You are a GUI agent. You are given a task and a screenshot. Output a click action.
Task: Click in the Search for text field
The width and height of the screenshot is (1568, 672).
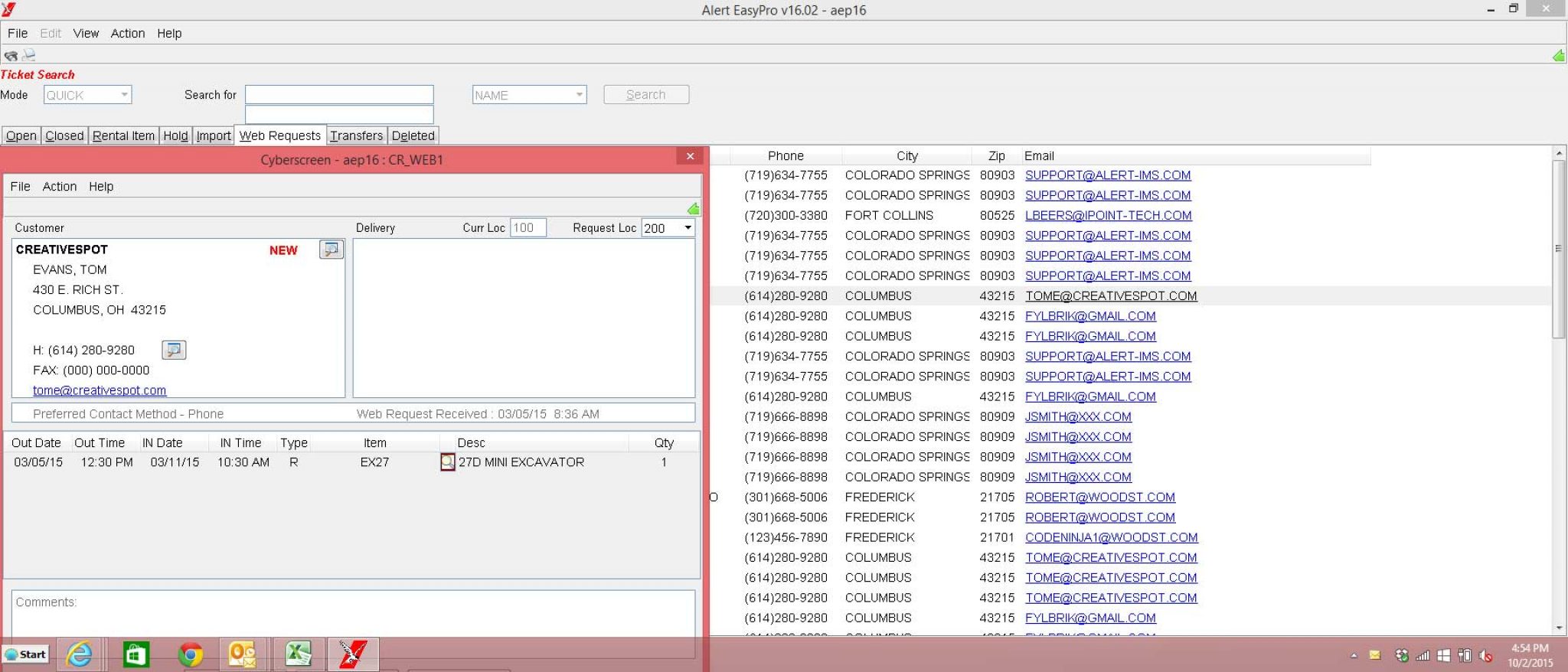[339, 95]
